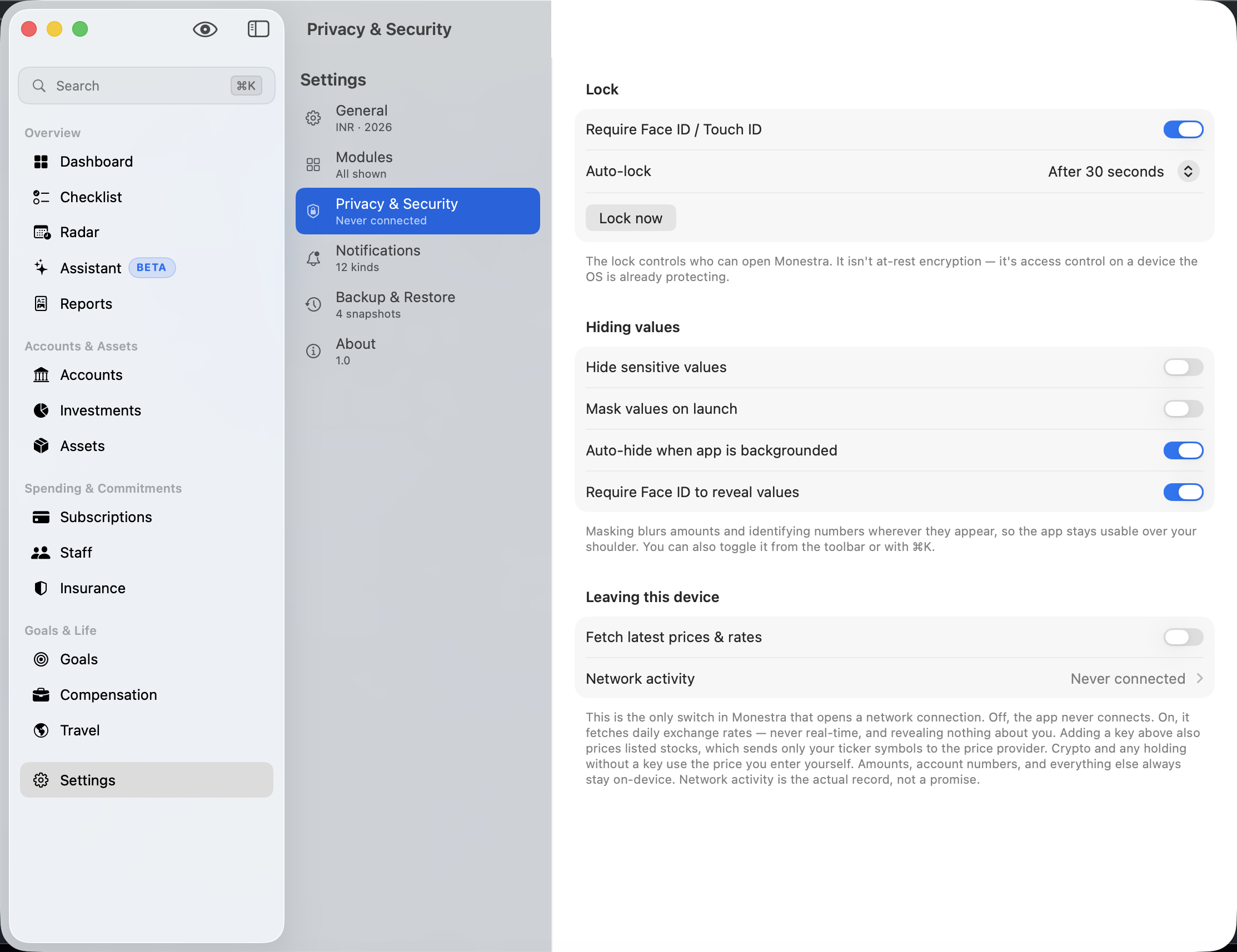1237x952 pixels.
Task: Turn on Fetch latest prices & rates
Action: (1183, 637)
